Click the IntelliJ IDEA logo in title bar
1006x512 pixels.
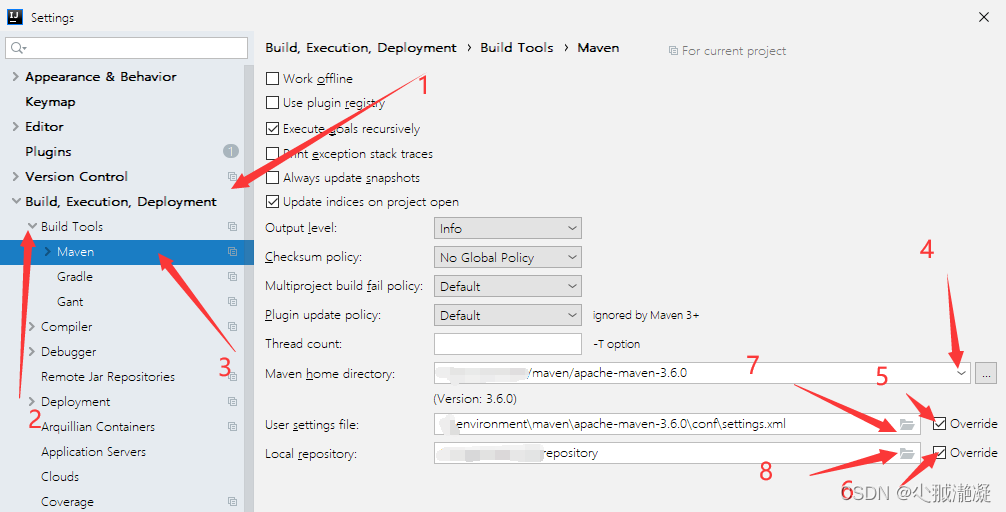pyautogui.click(x=15, y=17)
